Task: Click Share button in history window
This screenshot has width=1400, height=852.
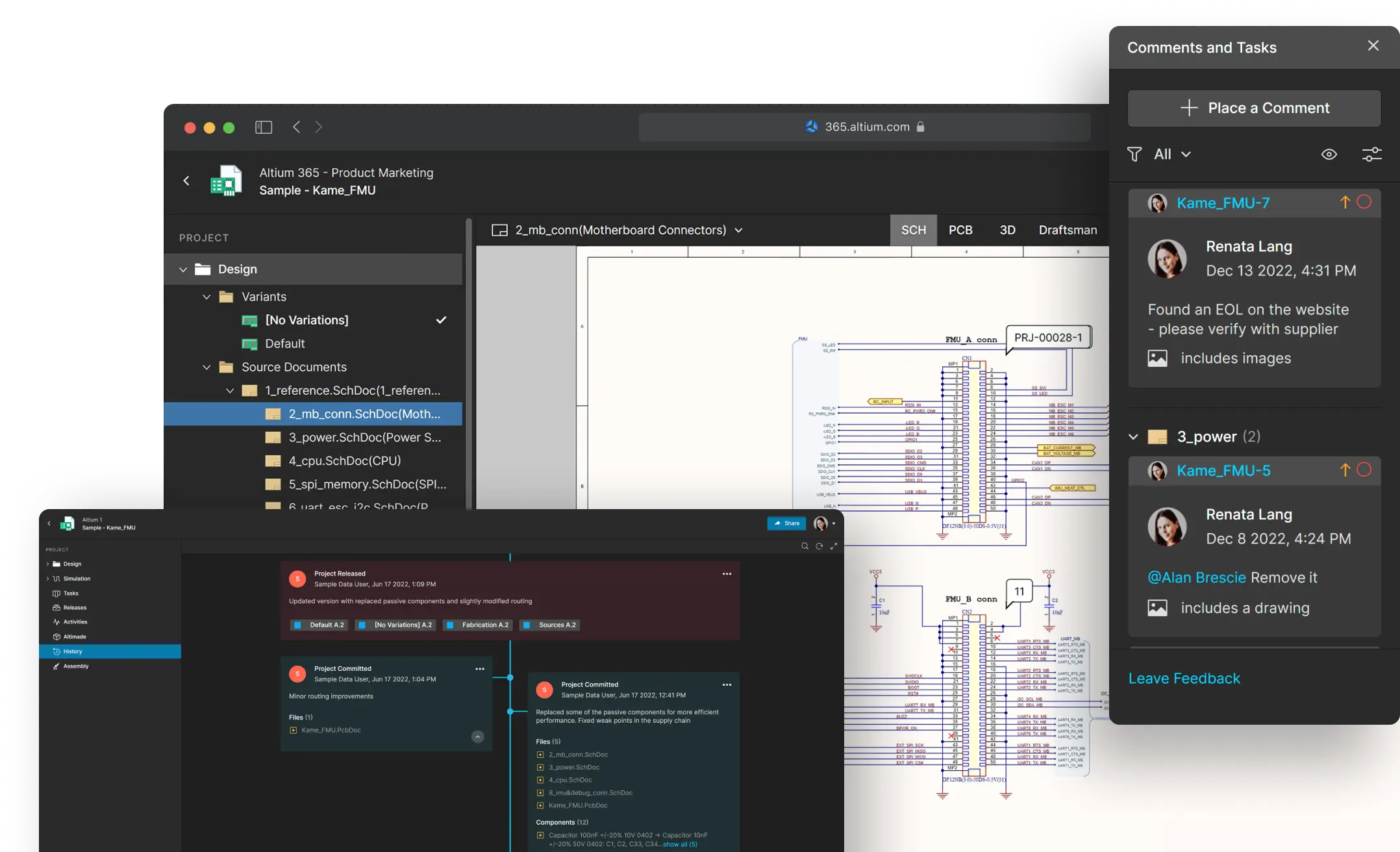Action: click(786, 523)
